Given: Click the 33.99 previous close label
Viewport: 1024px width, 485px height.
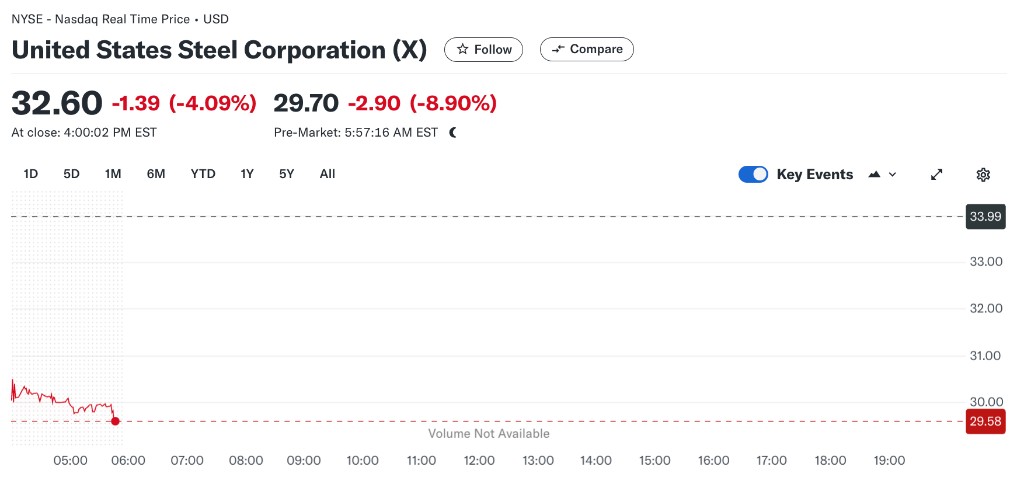Looking at the screenshot, I should pyautogui.click(x=985, y=217).
